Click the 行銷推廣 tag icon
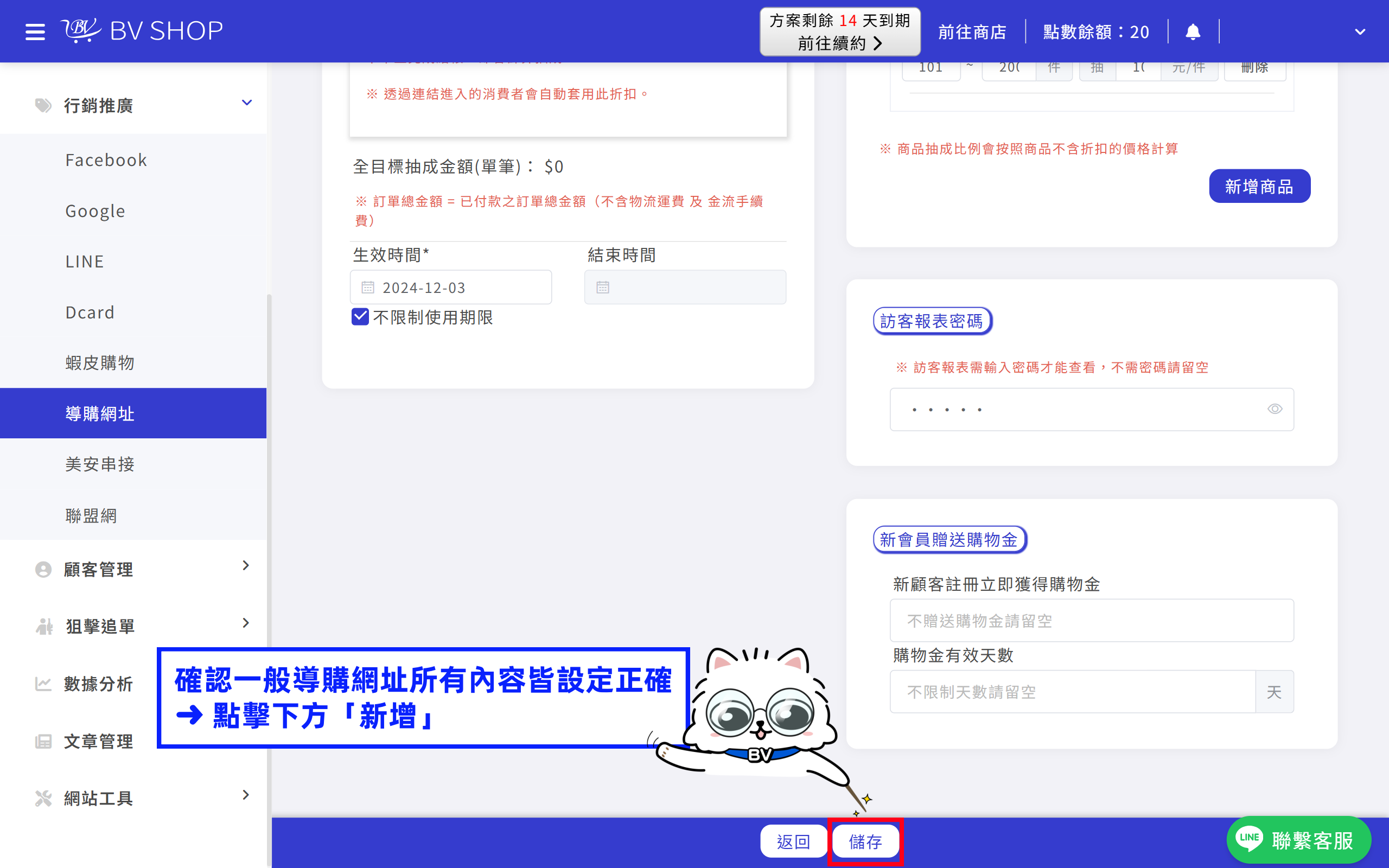The width and height of the screenshot is (1389, 868). [43, 105]
